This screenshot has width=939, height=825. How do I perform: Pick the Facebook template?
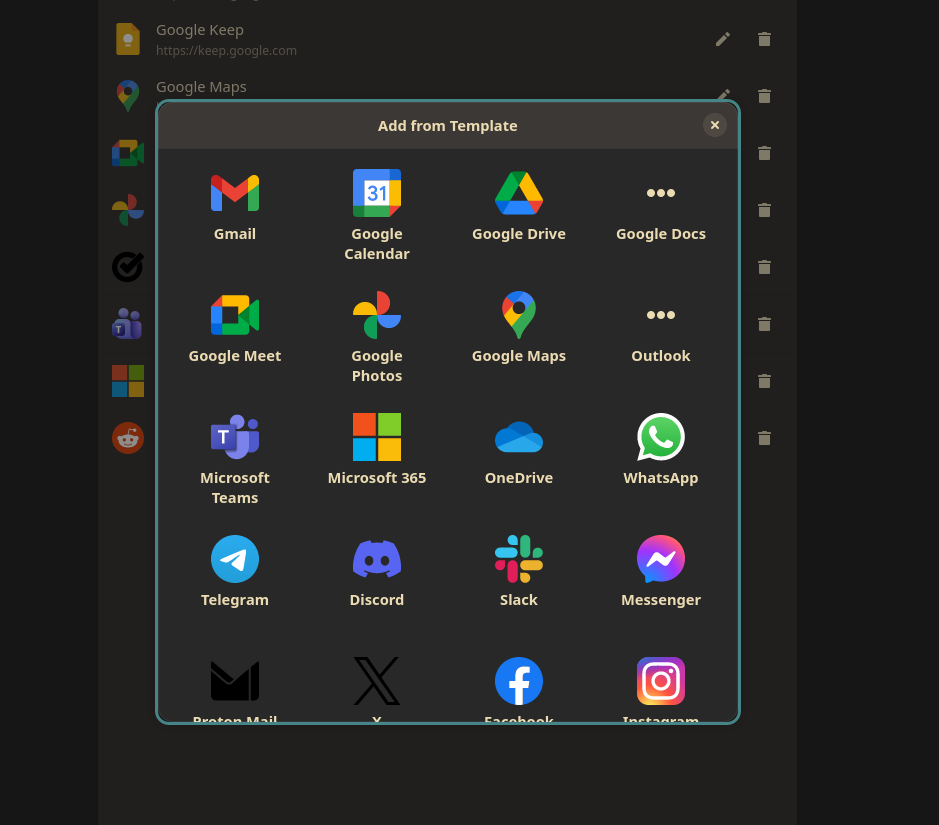[519, 686]
